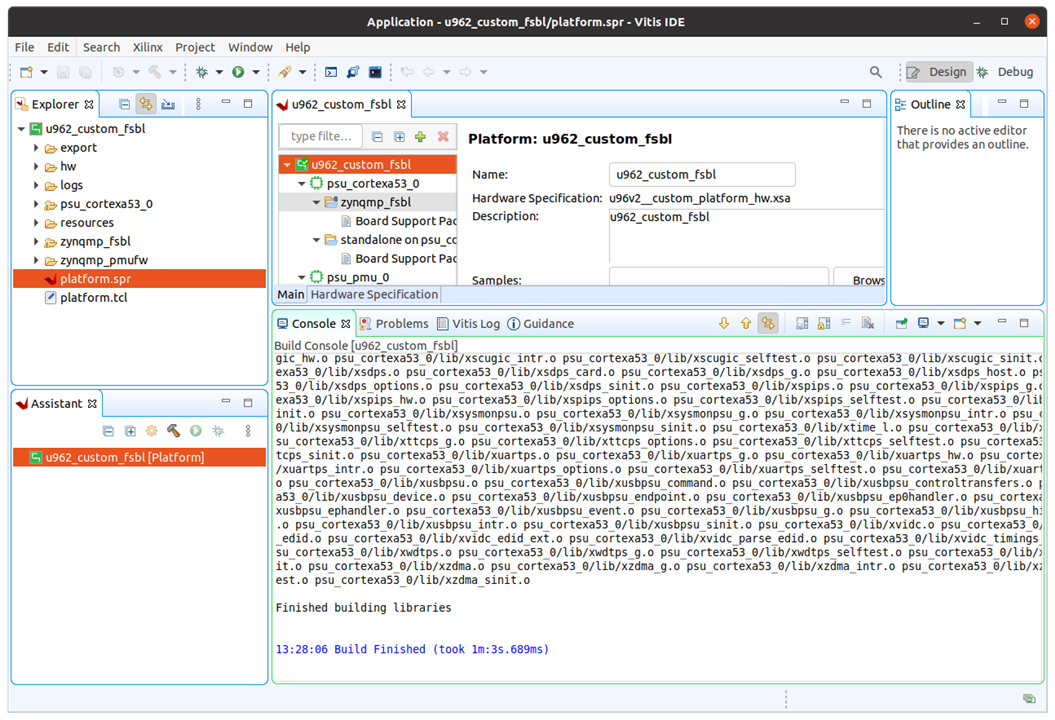This screenshot has height=720, width=1055.
Task: Click the Clear Console icon
Action: [x=868, y=324]
